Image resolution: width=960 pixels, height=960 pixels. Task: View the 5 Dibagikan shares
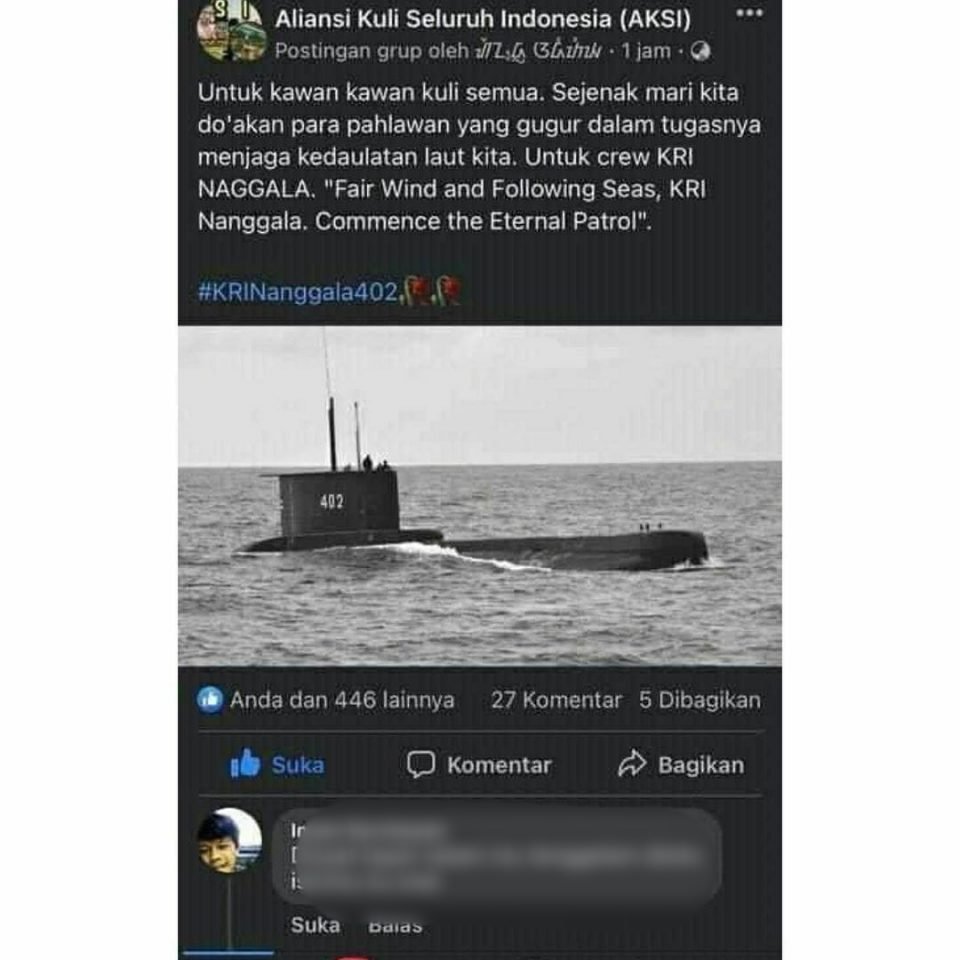tap(700, 700)
